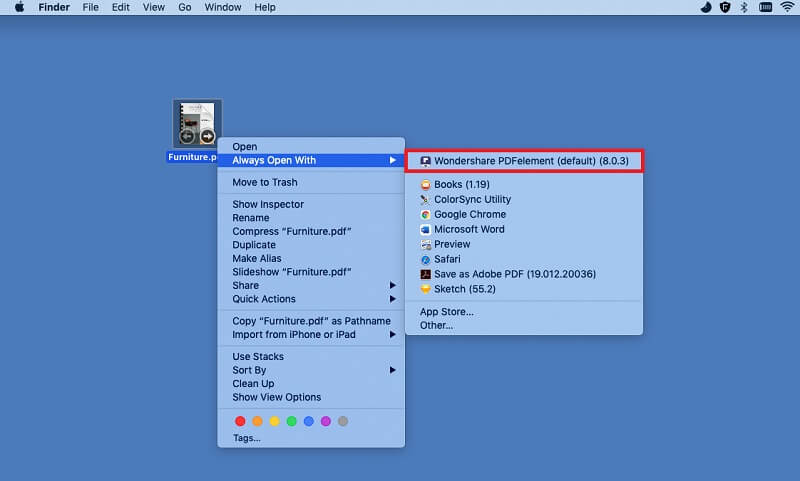Expand the Always Open With submenu arrow
The image size is (800, 481).
pyautogui.click(x=392, y=160)
